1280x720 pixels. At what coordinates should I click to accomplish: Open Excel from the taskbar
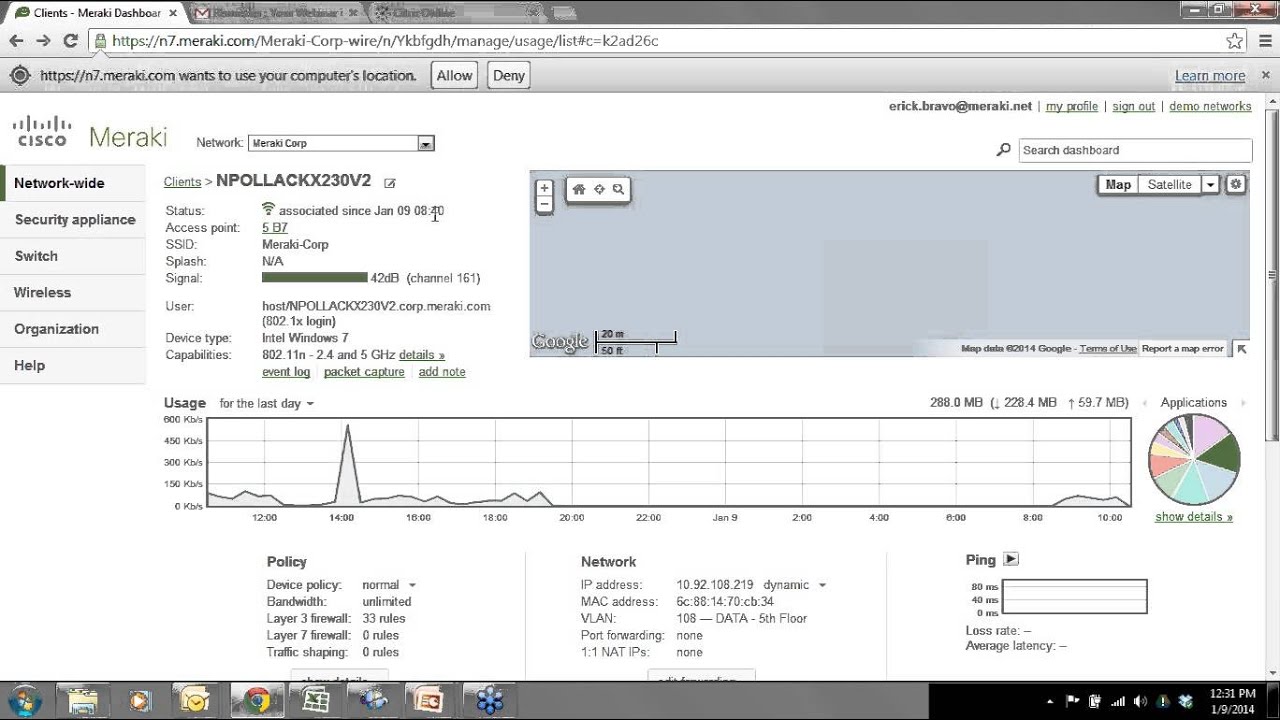coord(315,700)
